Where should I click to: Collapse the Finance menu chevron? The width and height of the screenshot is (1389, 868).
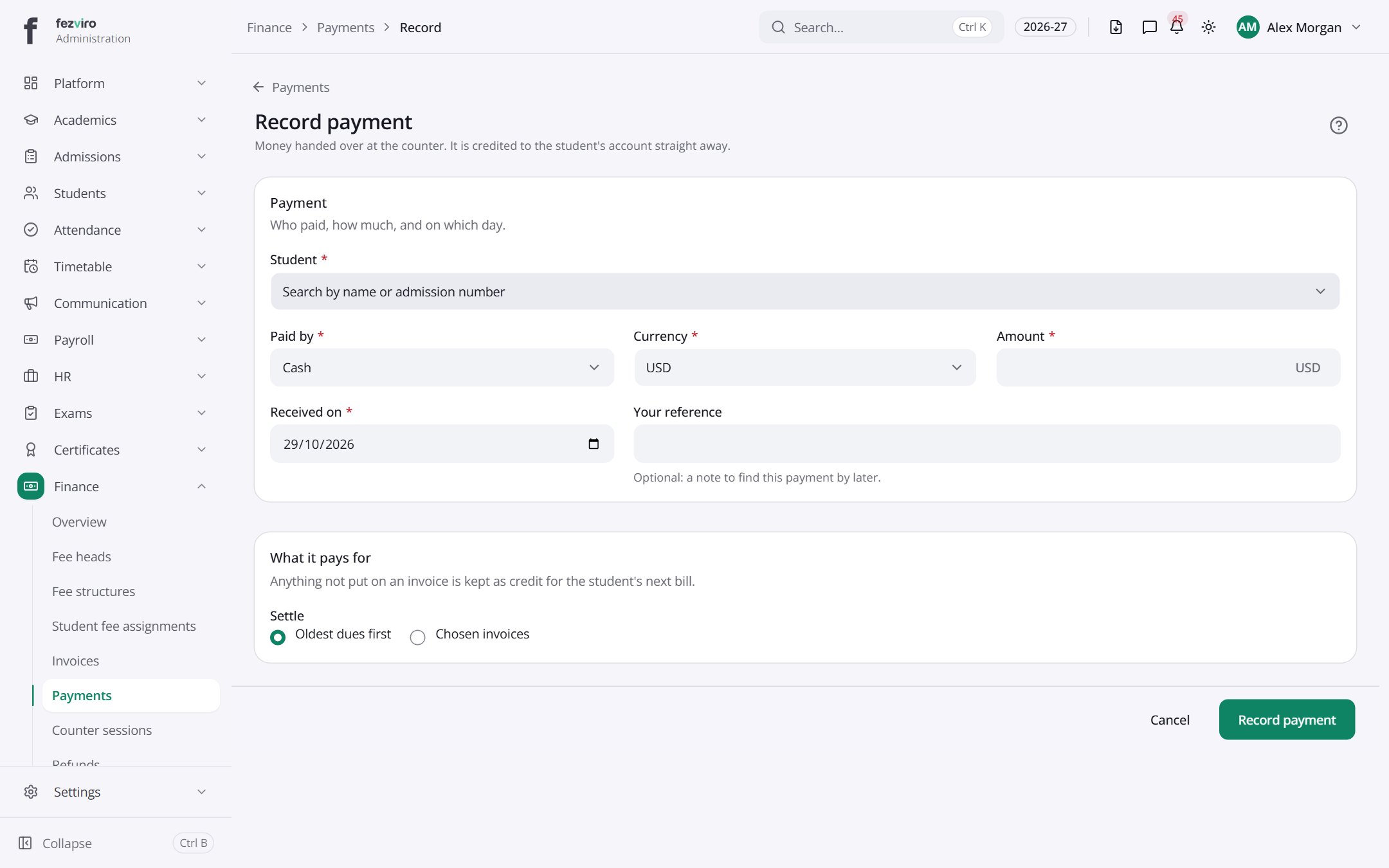coord(201,486)
